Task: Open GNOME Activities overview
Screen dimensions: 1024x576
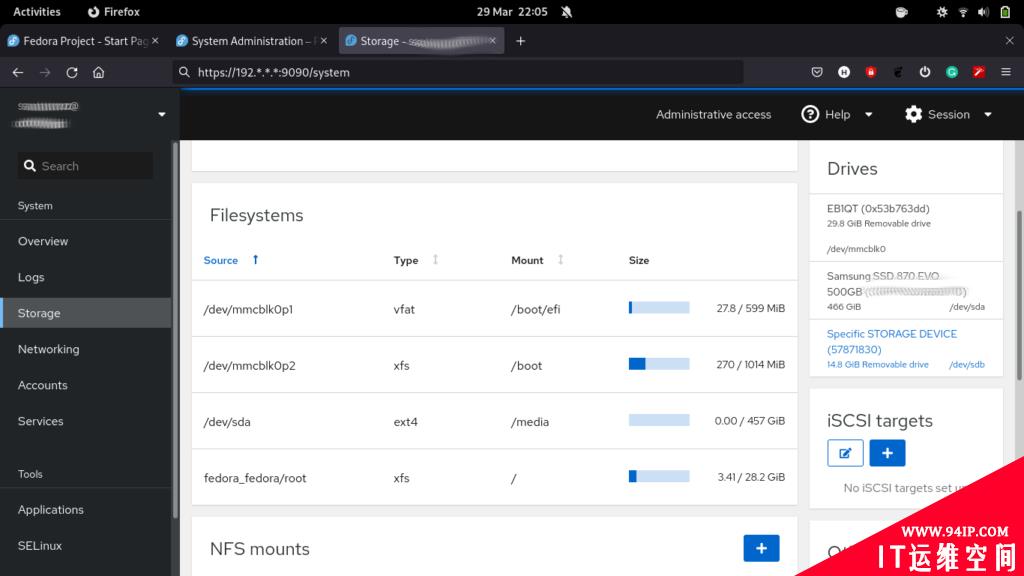Action: coord(37,12)
